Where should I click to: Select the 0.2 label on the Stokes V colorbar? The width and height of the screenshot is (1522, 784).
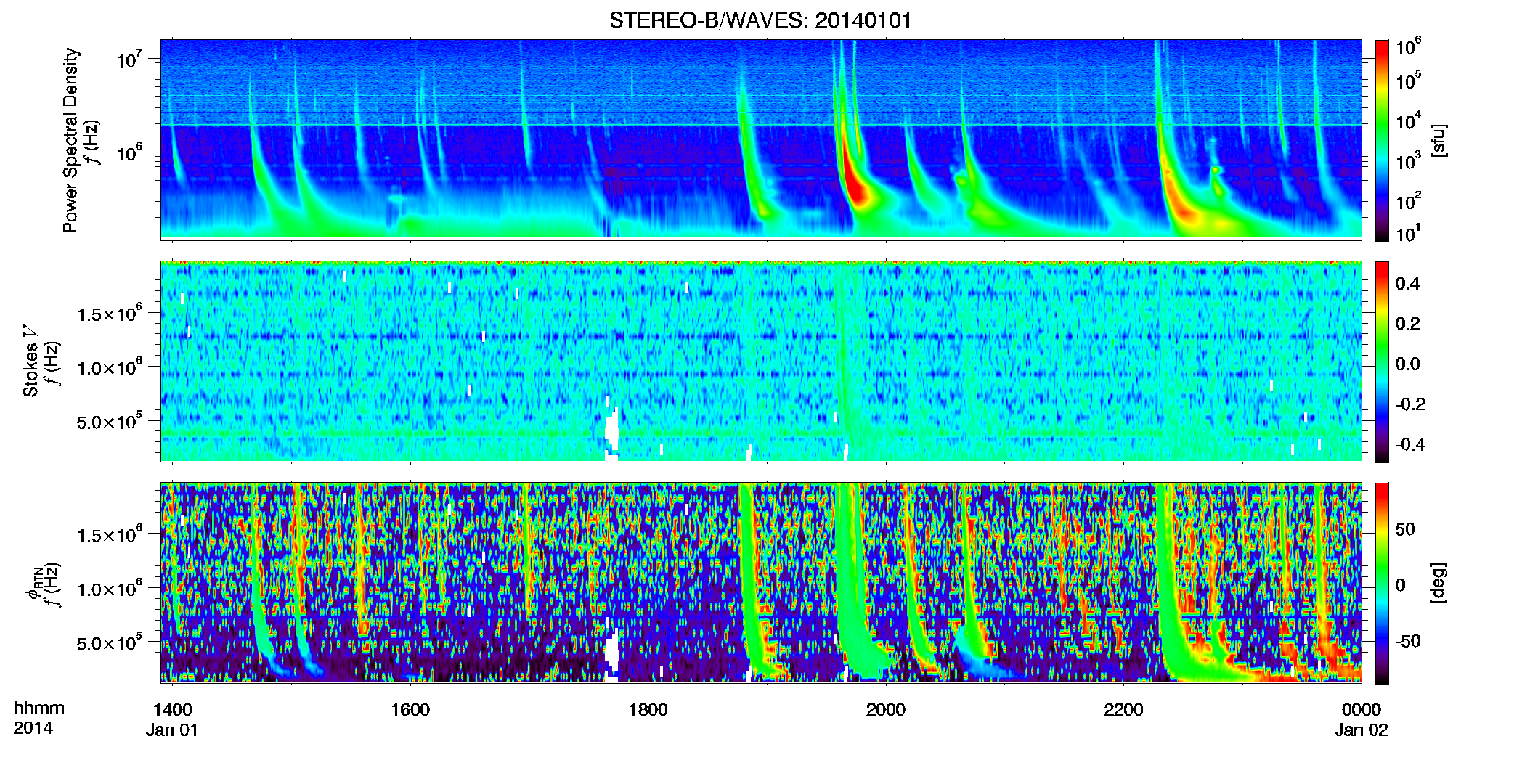[1407, 324]
